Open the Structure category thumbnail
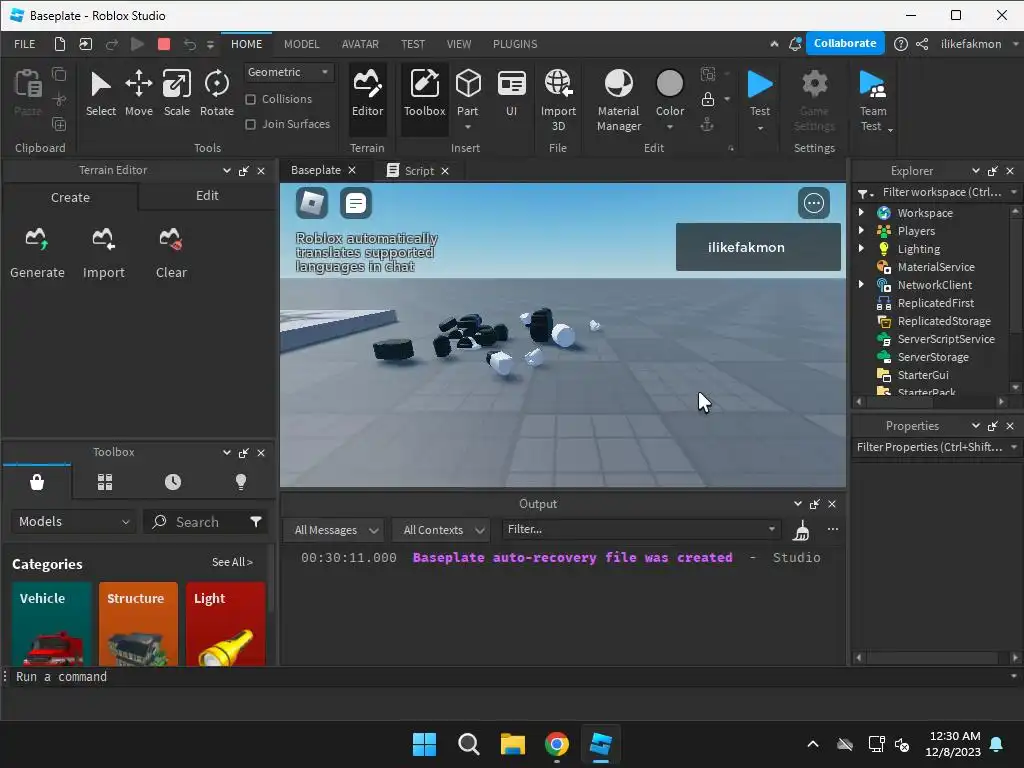The image size is (1024, 768). 138,624
